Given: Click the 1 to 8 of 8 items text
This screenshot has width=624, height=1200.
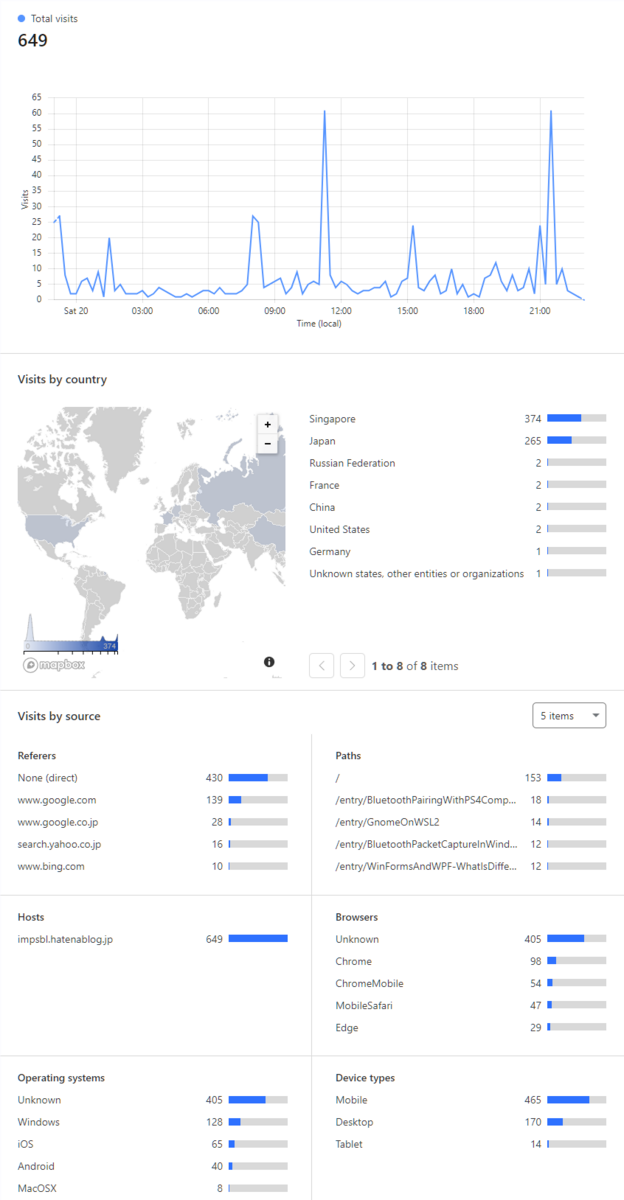Looking at the screenshot, I should pyautogui.click(x=415, y=666).
